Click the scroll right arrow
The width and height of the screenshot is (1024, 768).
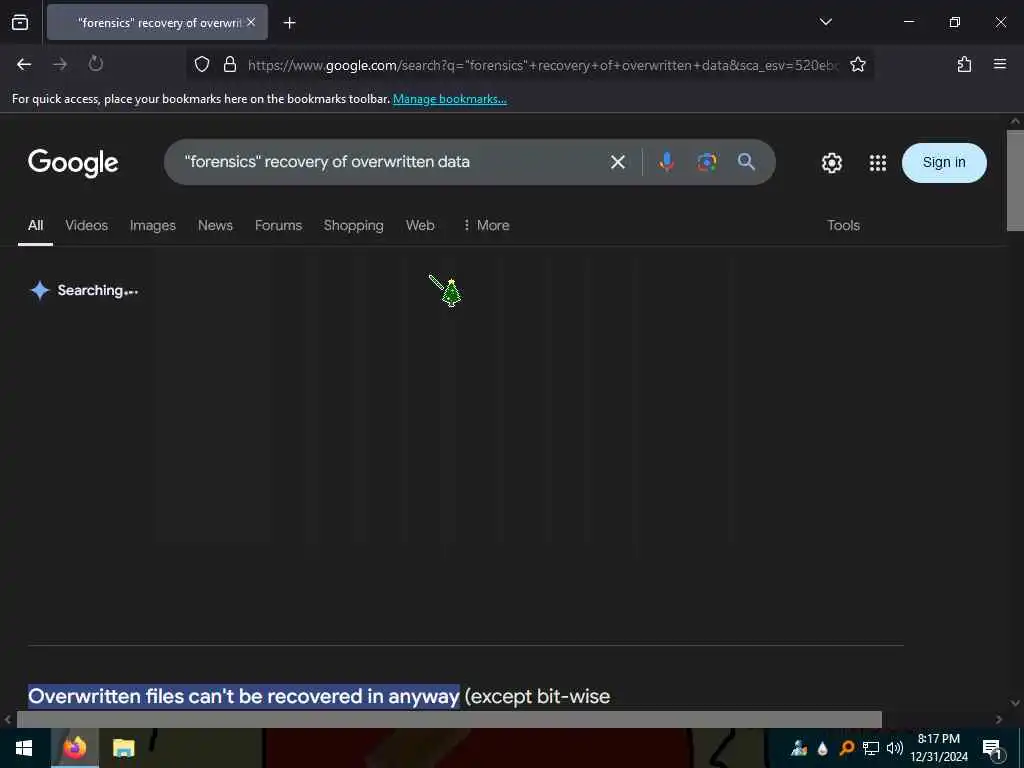999,719
